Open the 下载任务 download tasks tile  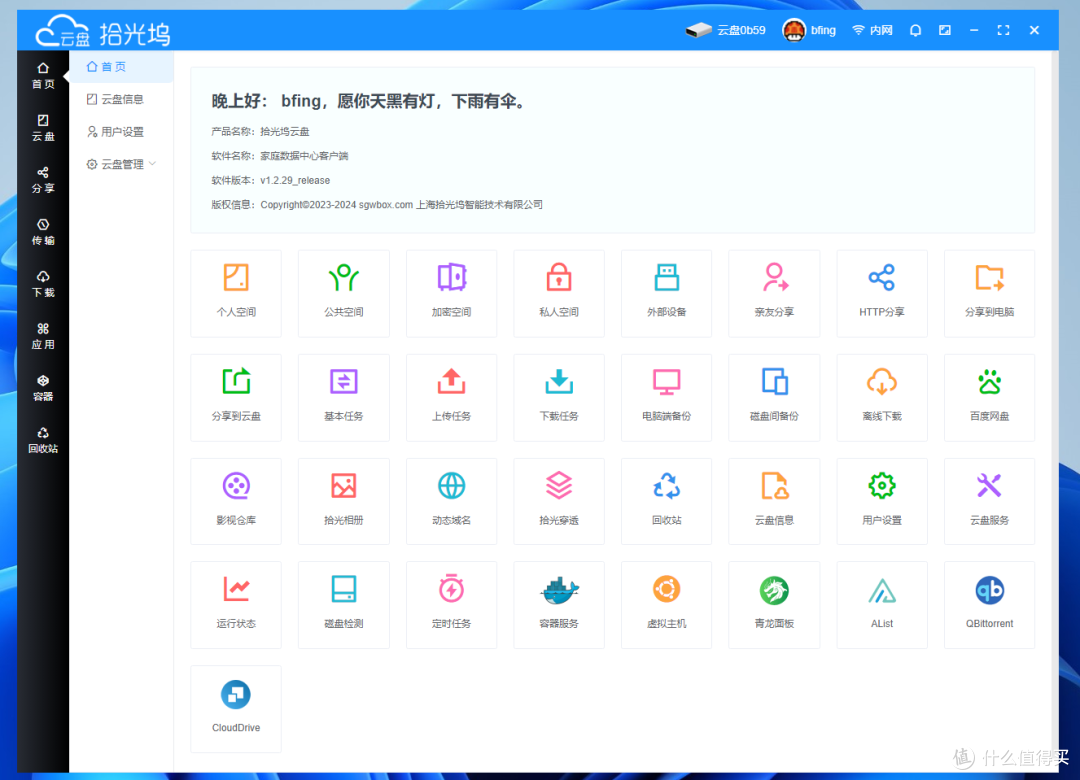tap(559, 397)
